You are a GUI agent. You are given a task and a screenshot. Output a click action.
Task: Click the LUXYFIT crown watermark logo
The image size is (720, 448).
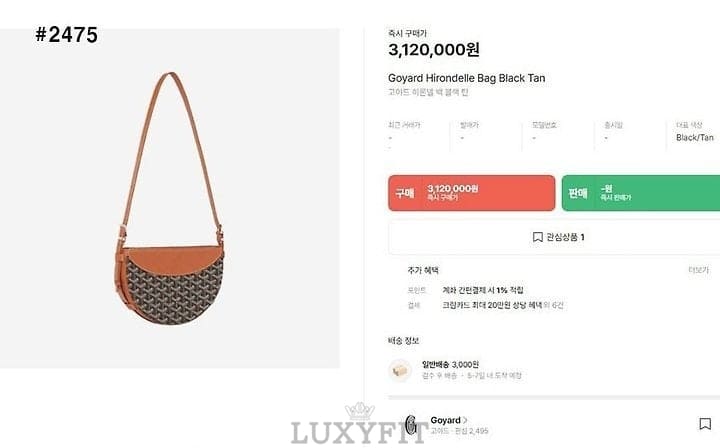point(360,424)
